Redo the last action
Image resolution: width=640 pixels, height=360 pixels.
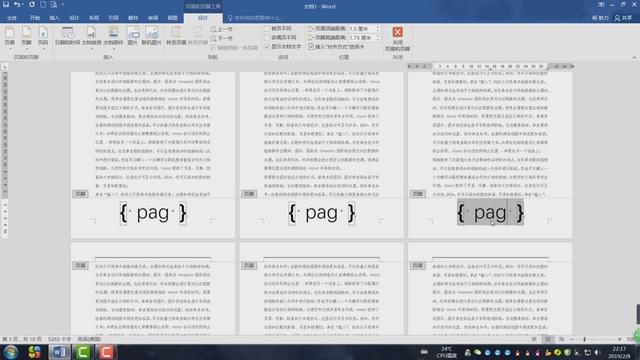[x=31, y=4]
